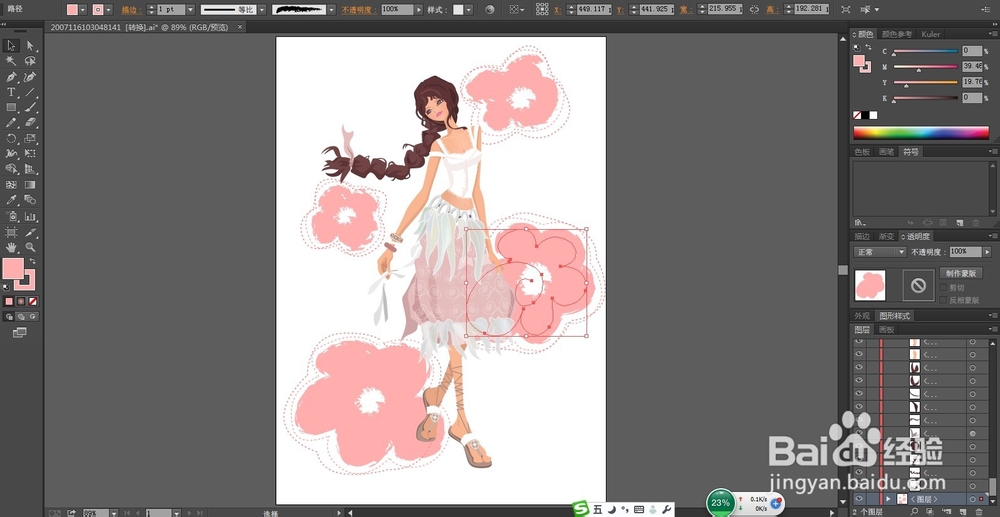Viewport: 1000px width, 517px height.
Task: Select the Zoom tool
Action: (30, 247)
